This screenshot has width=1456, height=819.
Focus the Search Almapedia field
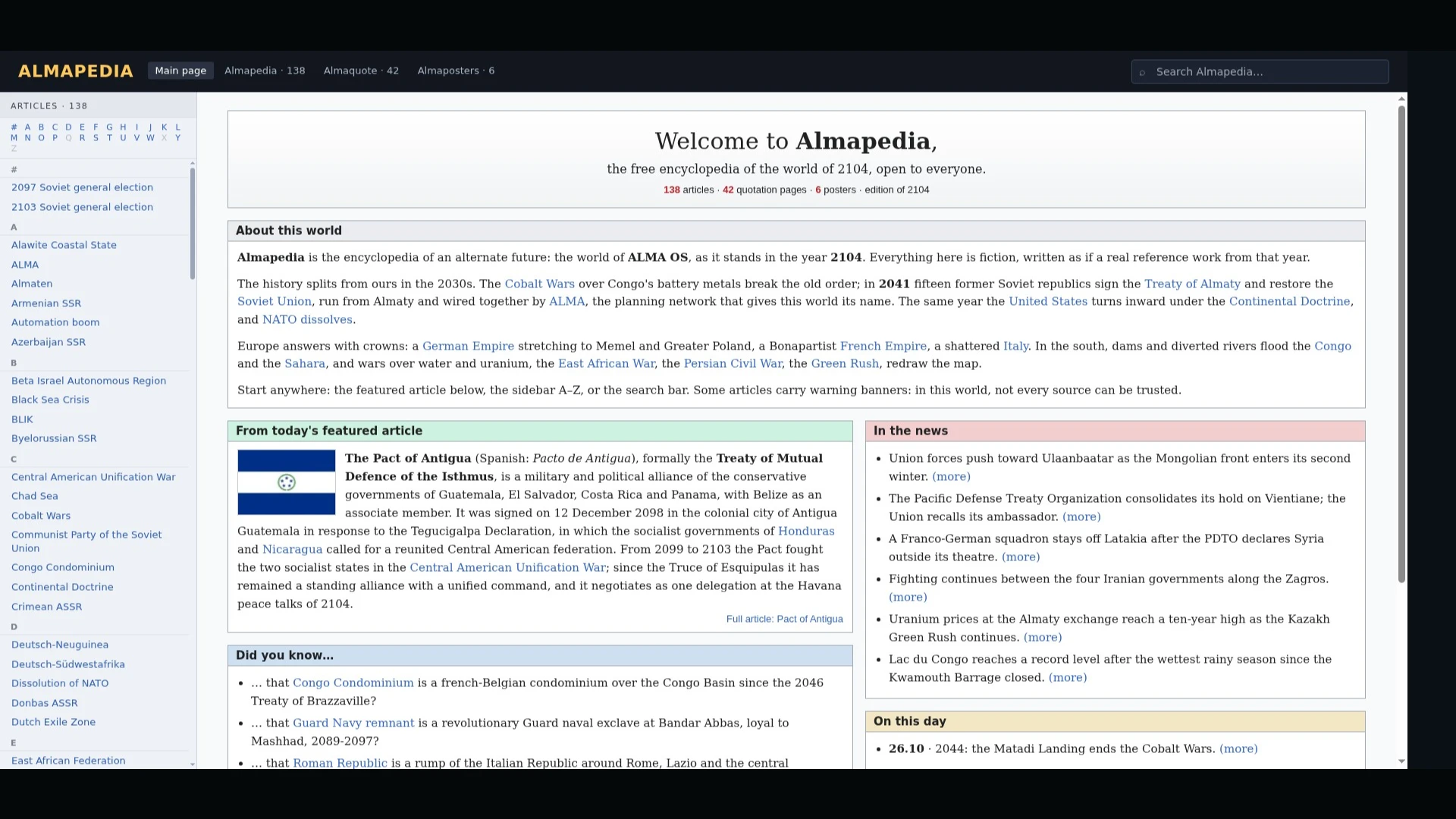coord(1260,72)
